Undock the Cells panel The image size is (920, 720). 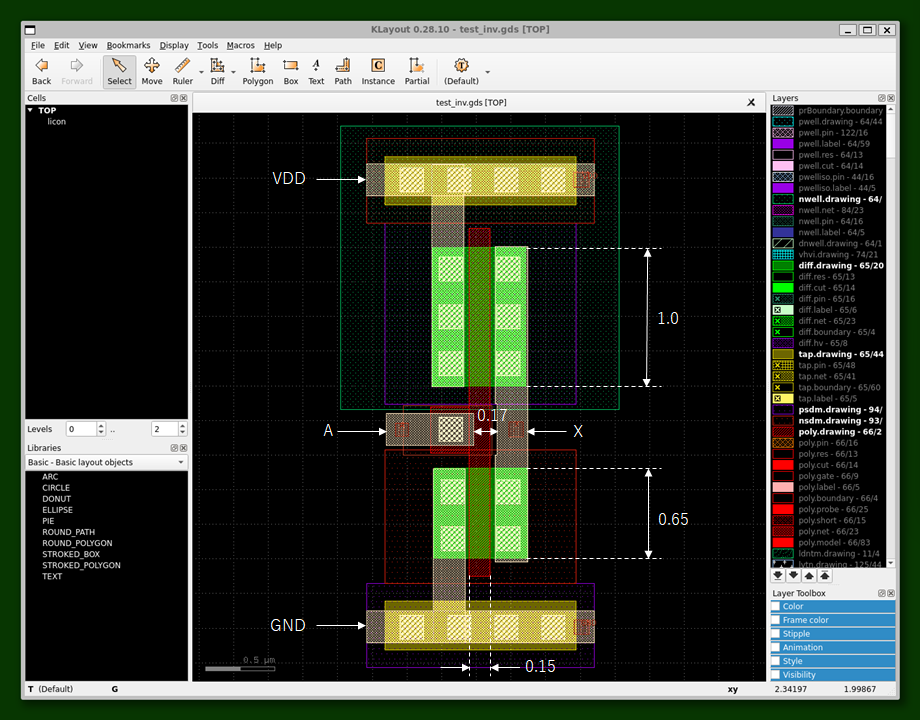pyautogui.click(x=174, y=98)
